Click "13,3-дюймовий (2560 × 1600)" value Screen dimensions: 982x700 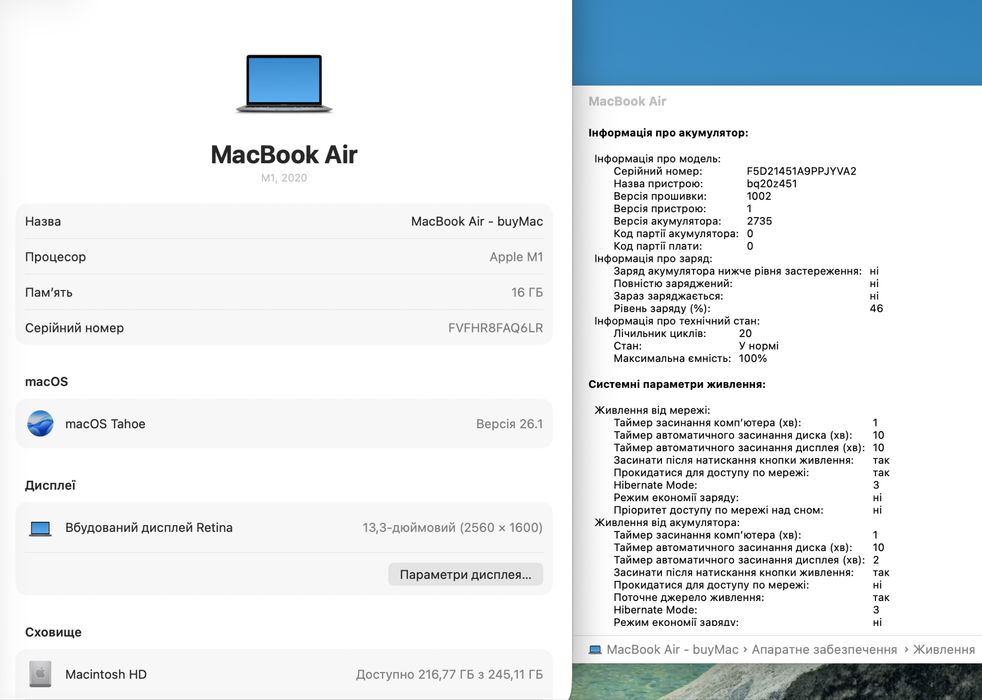point(452,528)
